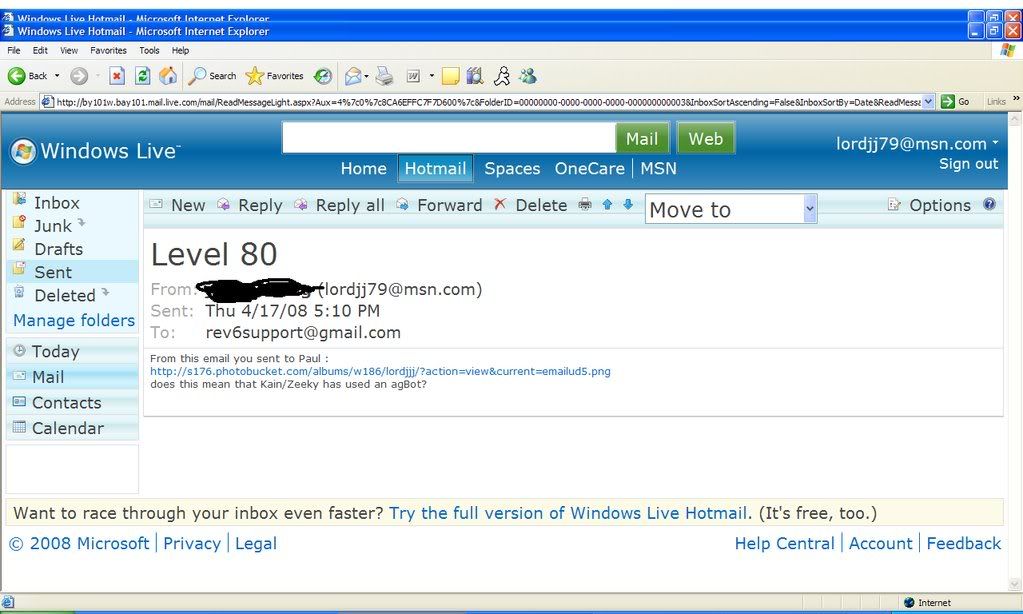Go to the browser home page icon
Viewport: 1023px width, 614px height.
click(x=168, y=76)
